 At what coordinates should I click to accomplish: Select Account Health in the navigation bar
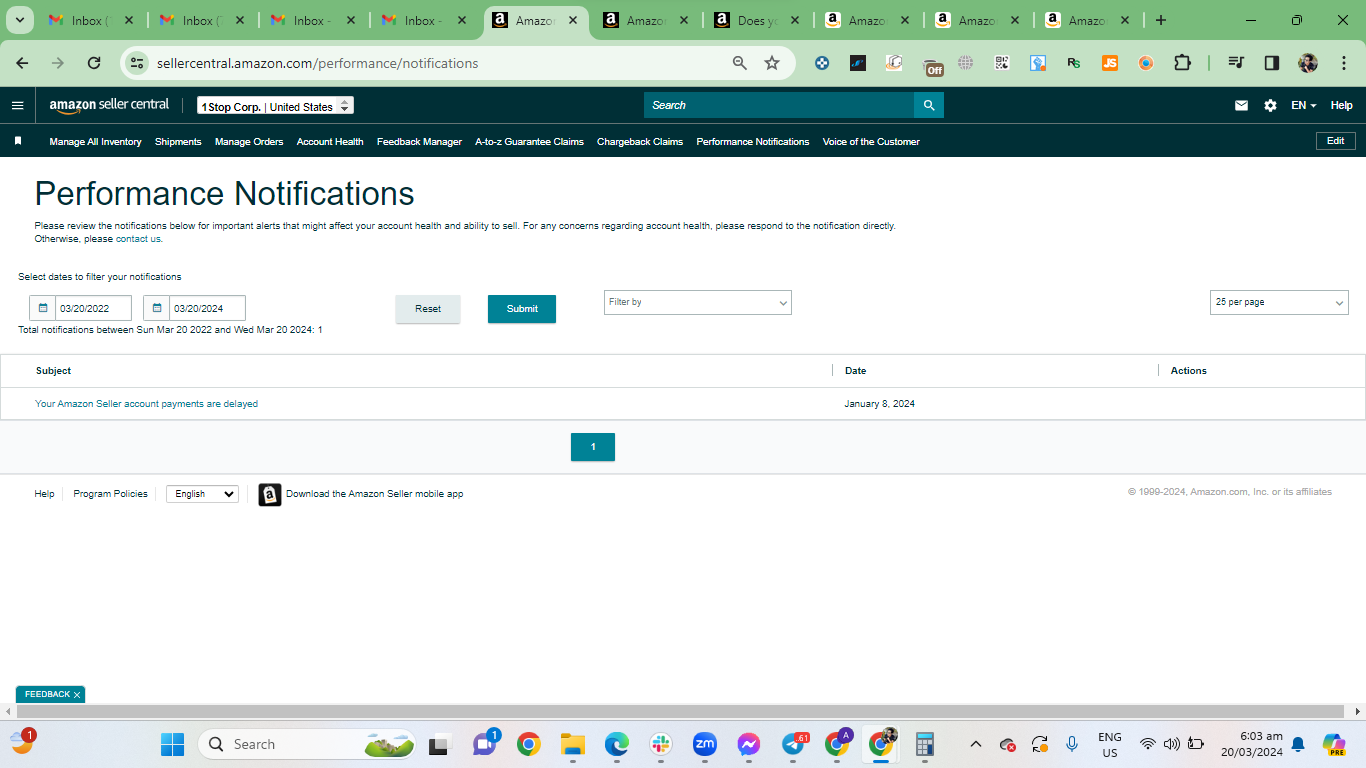330,142
